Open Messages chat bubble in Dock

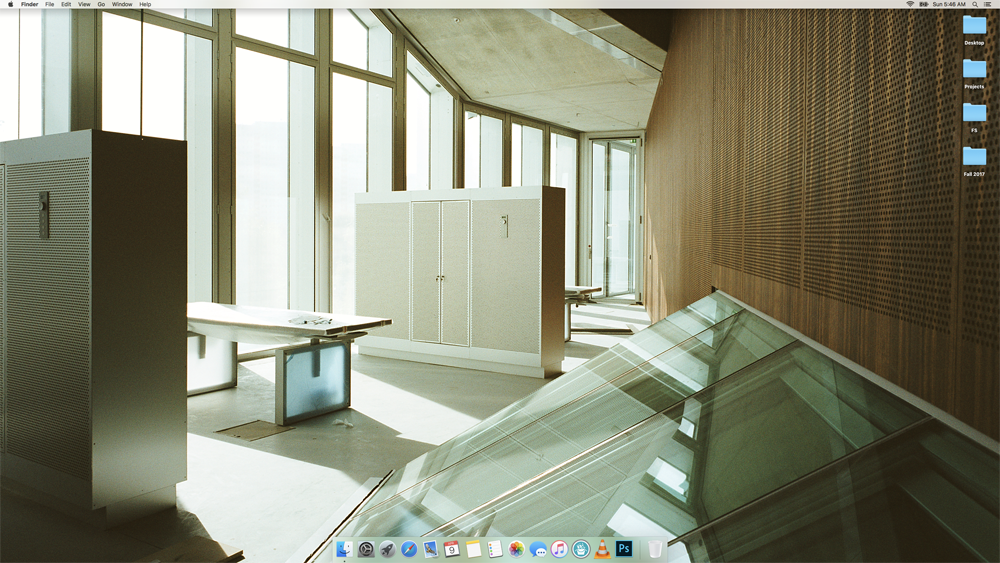pos(538,549)
